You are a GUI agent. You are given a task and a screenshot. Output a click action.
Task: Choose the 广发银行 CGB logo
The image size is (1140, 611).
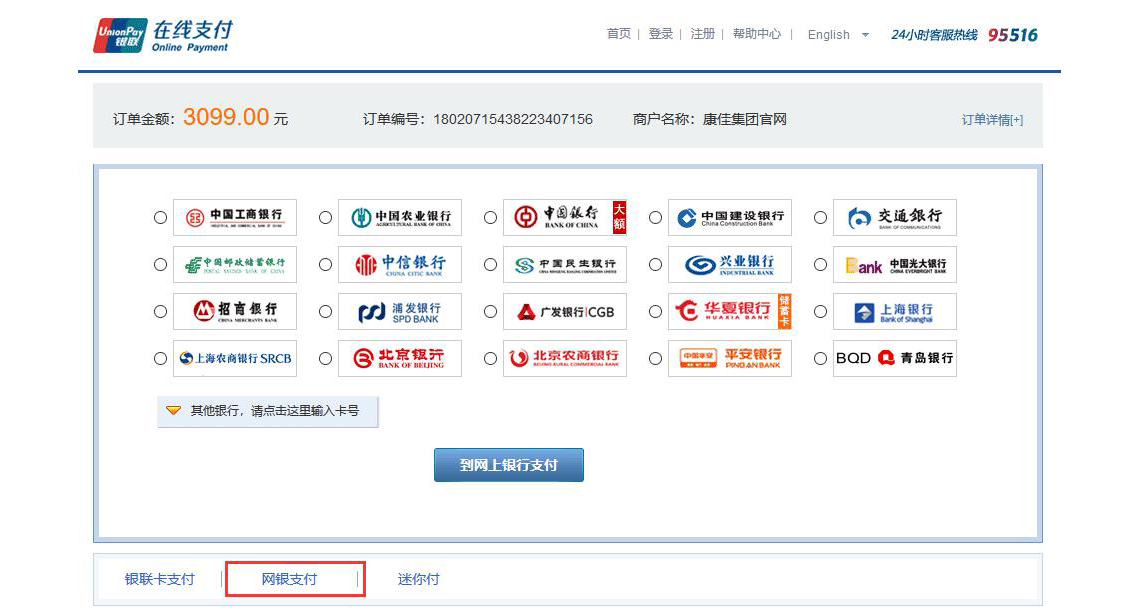click(x=565, y=311)
